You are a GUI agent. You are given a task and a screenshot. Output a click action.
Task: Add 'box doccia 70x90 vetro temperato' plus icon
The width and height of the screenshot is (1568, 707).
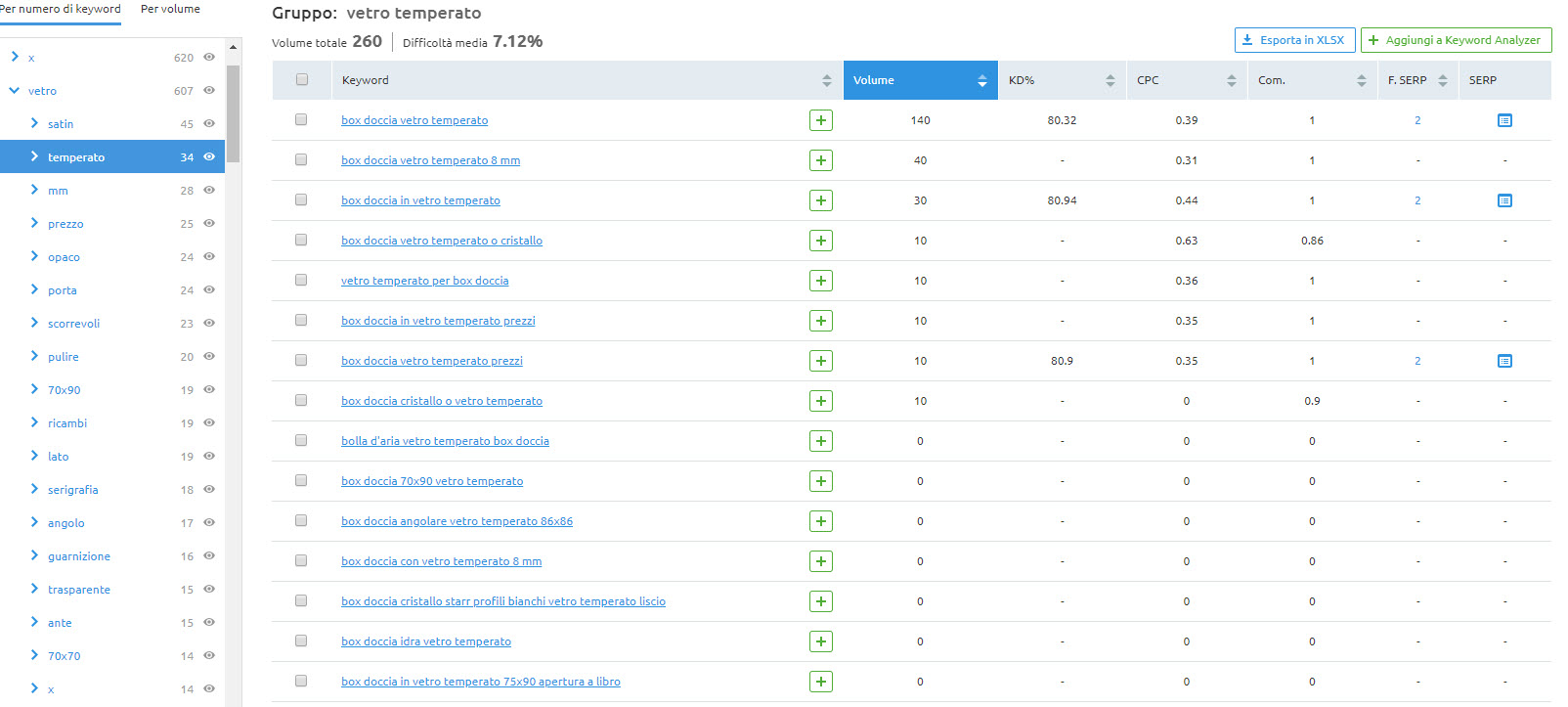point(821,481)
